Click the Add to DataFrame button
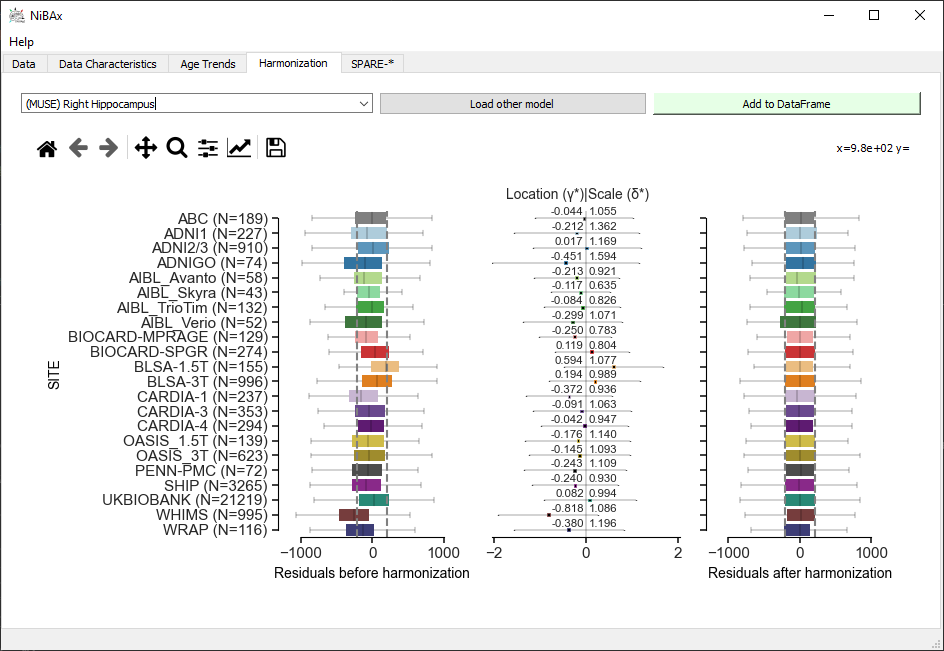The width and height of the screenshot is (944, 651). point(786,104)
